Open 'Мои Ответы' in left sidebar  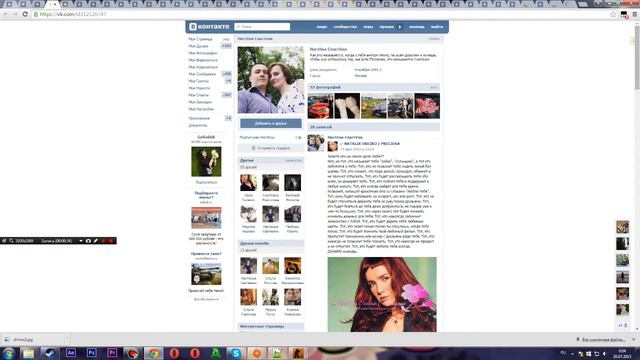(198, 95)
